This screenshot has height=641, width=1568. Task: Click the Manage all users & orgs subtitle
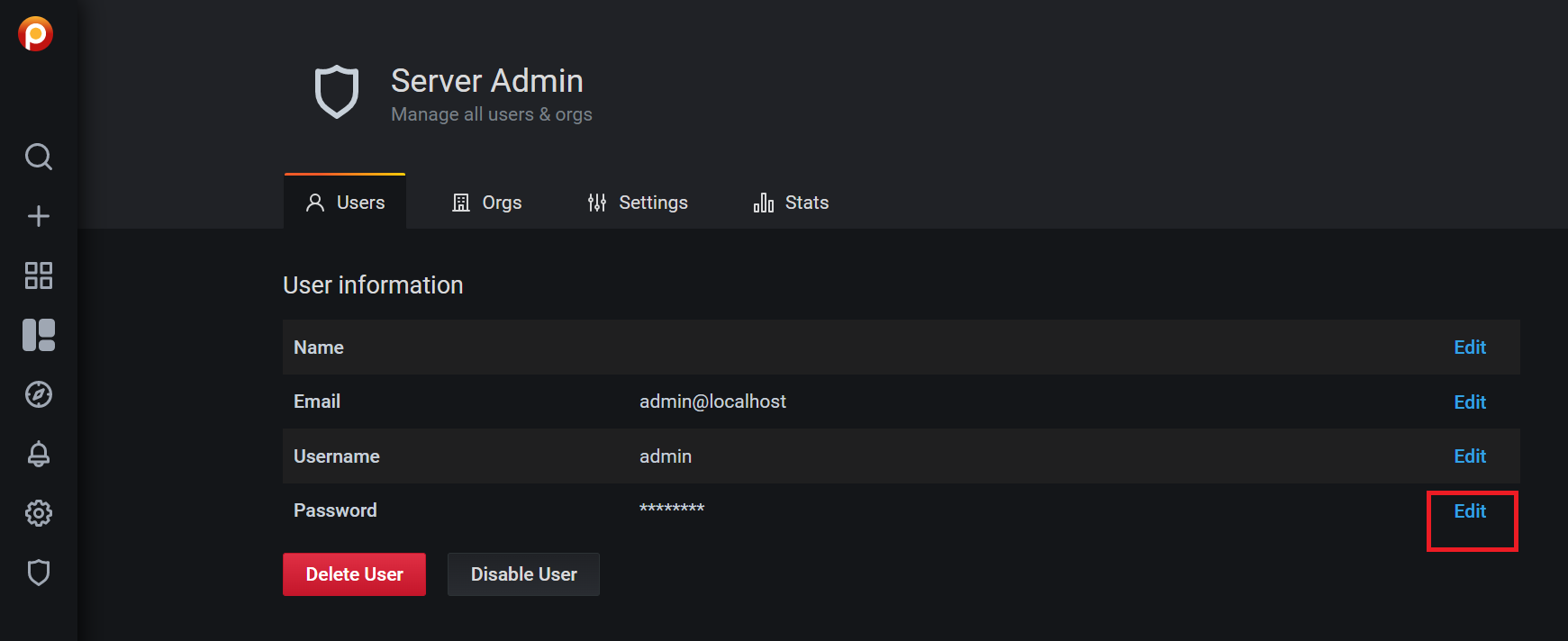point(492,114)
